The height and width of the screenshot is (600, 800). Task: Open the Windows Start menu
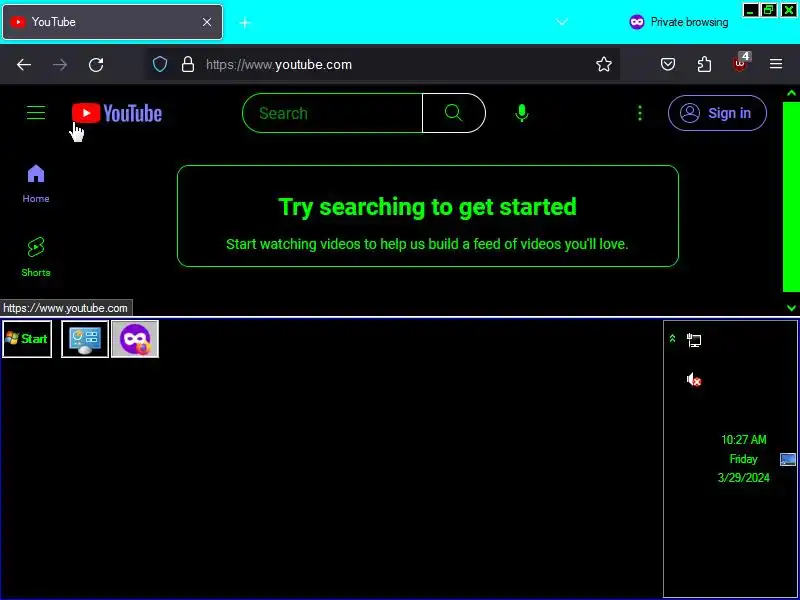tap(27, 339)
